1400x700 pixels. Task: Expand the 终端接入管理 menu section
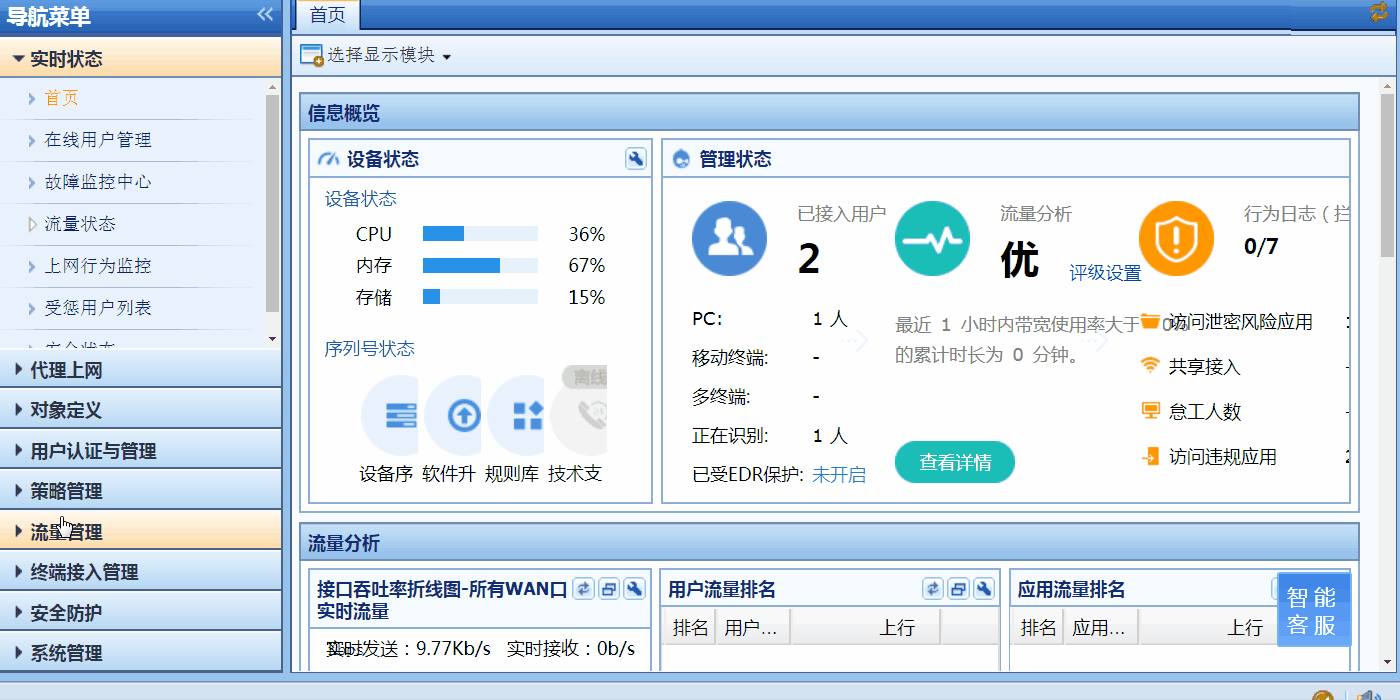point(141,572)
